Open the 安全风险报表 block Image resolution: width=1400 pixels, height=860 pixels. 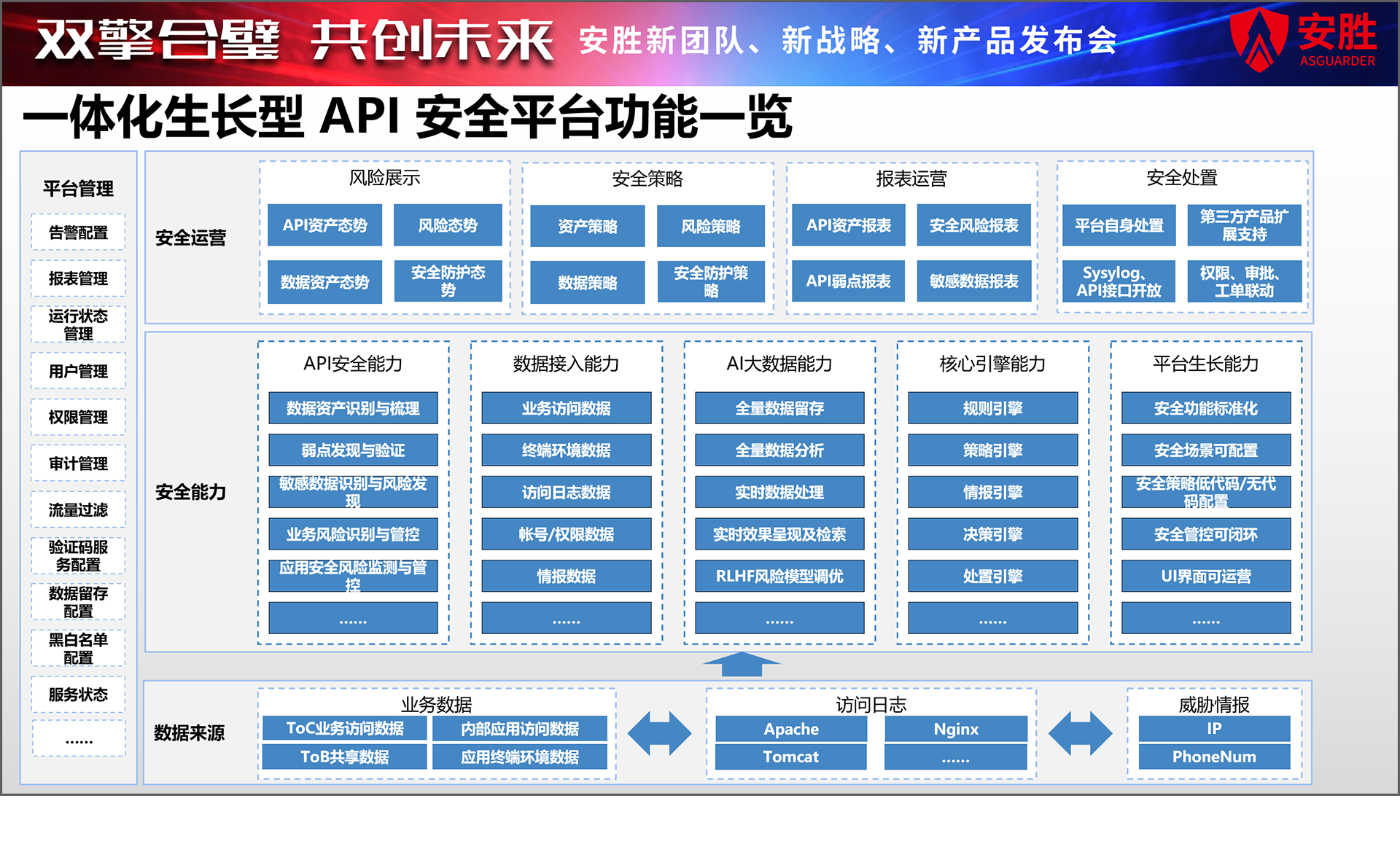(x=974, y=225)
